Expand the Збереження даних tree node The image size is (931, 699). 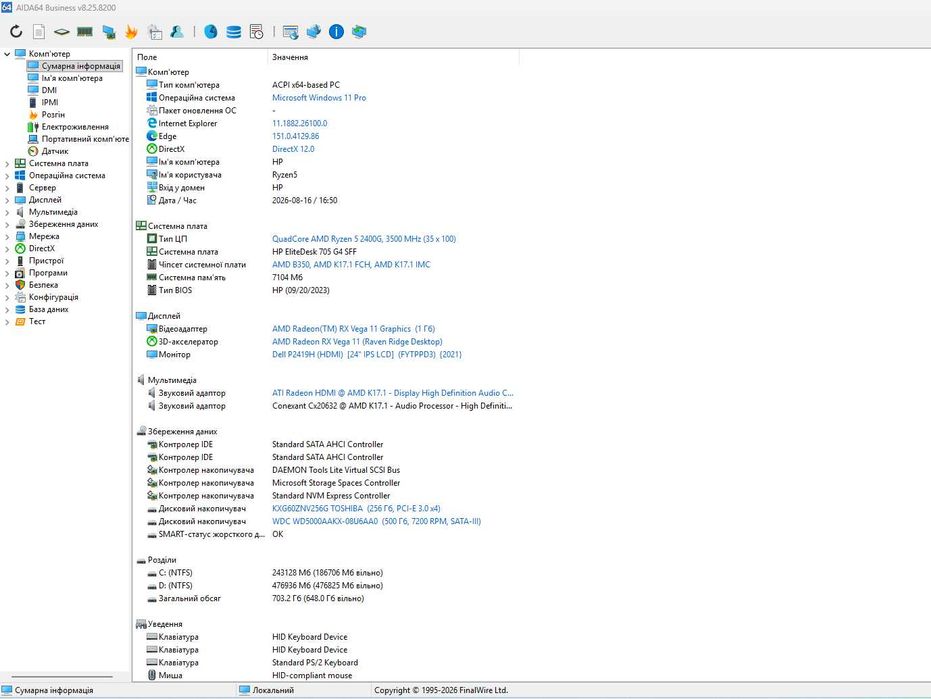pos(7,224)
